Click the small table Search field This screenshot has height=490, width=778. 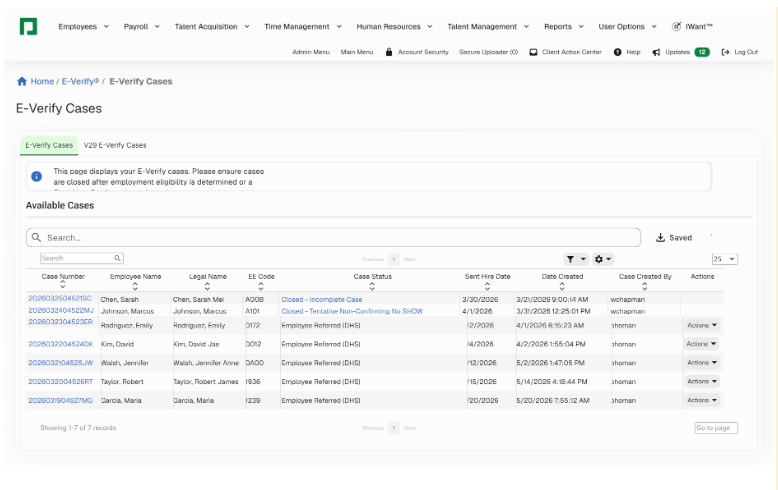[81, 258]
